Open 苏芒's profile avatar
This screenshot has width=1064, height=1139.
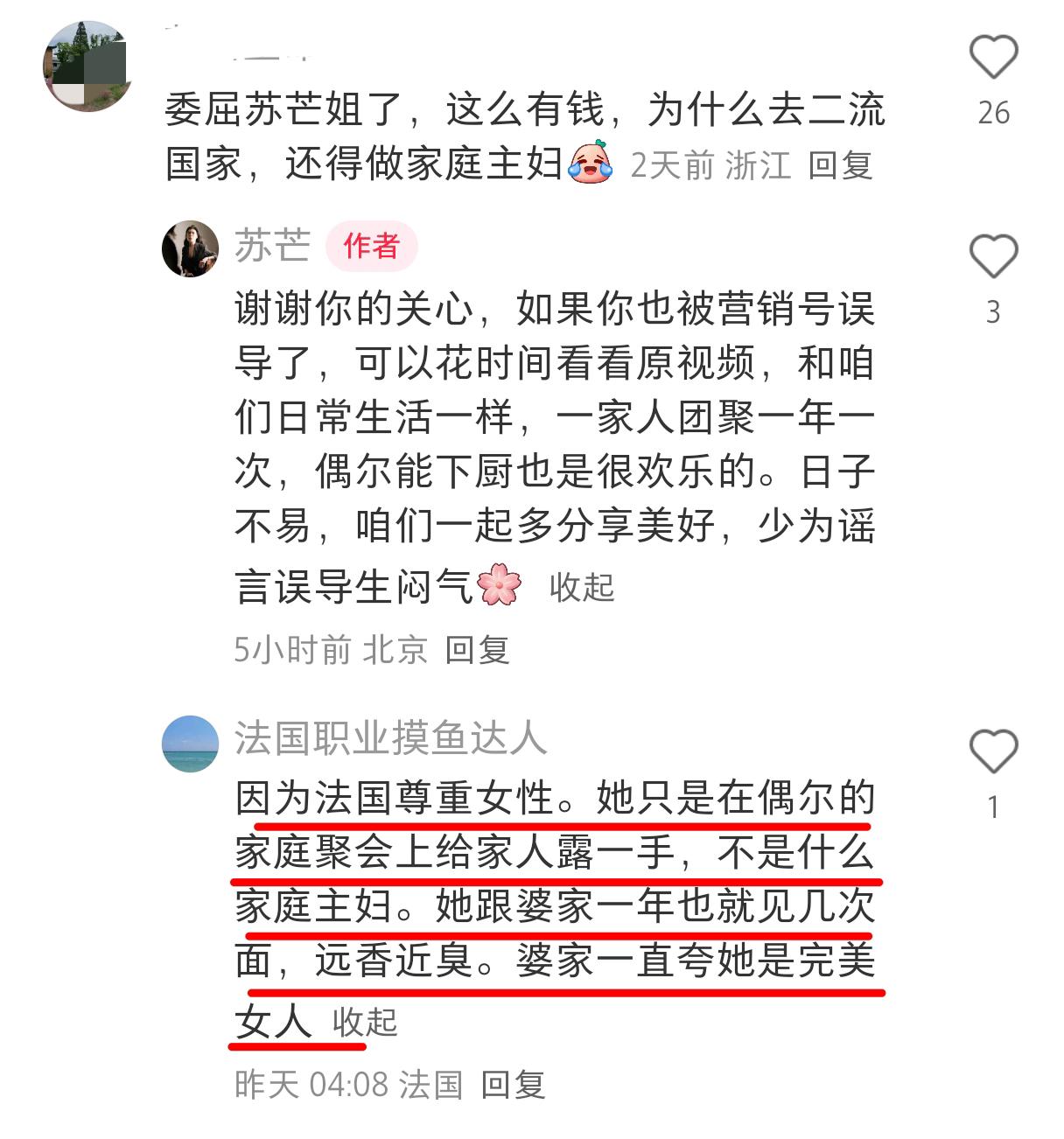[190, 248]
